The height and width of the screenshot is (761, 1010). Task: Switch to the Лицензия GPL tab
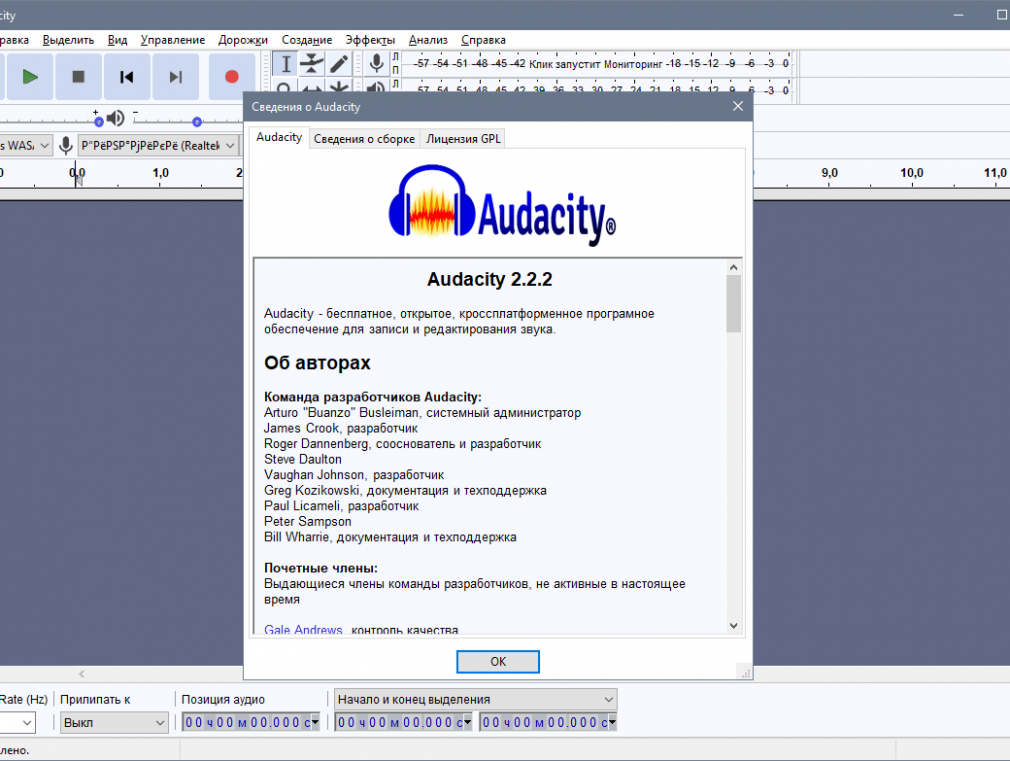coord(463,139)
